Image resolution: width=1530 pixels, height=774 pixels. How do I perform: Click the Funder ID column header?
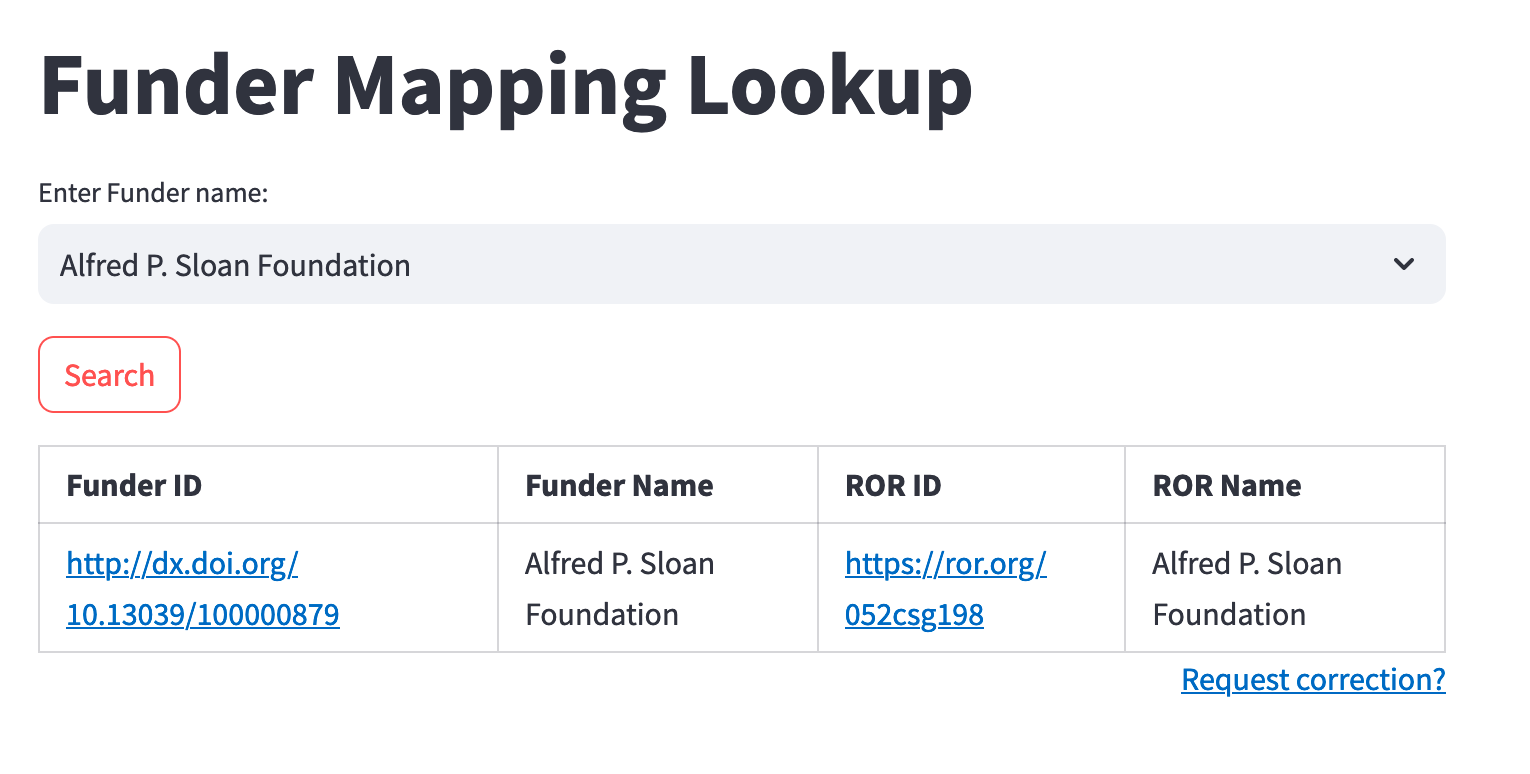coord(134,486)
